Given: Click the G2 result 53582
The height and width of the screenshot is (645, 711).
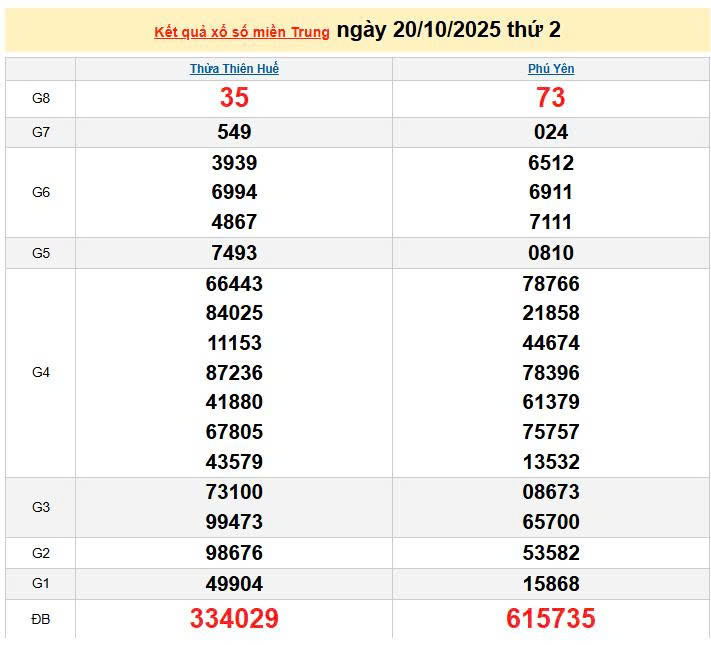Looking at the screenshot, I should pos(551,553).
